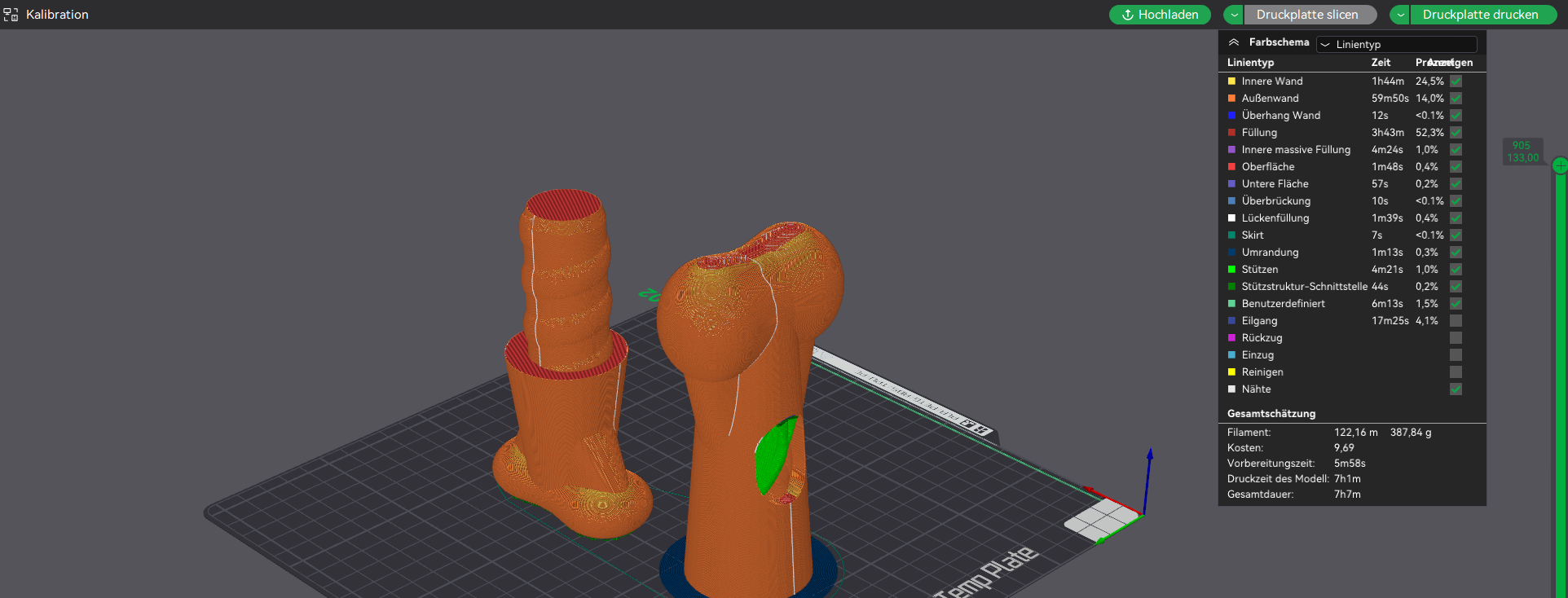Viewport: 1568px width, 598px height.
Task: Click the filament weight value 387,84 g
Action: [1411, 433]
